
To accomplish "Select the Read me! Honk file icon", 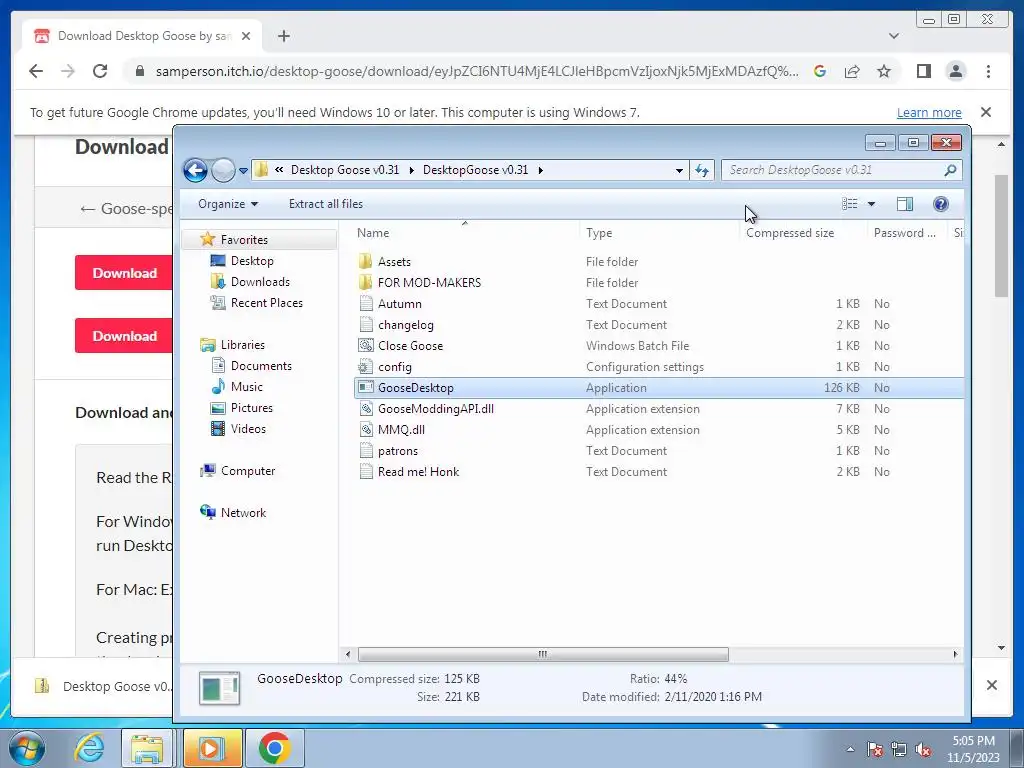I will [366, 472].
